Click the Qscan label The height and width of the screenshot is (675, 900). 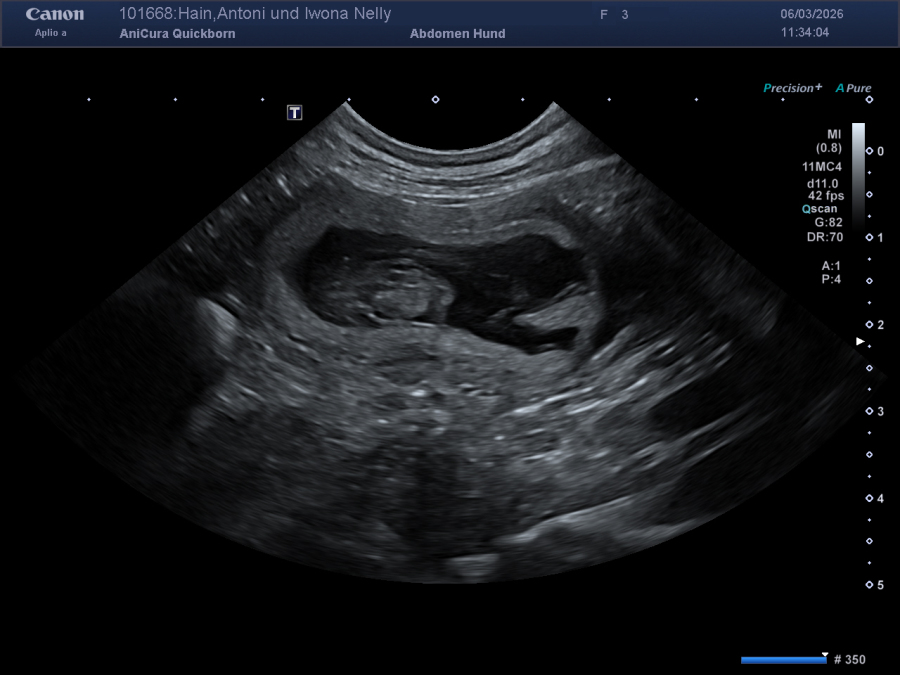pyautogui.click(x=822, y=209)
